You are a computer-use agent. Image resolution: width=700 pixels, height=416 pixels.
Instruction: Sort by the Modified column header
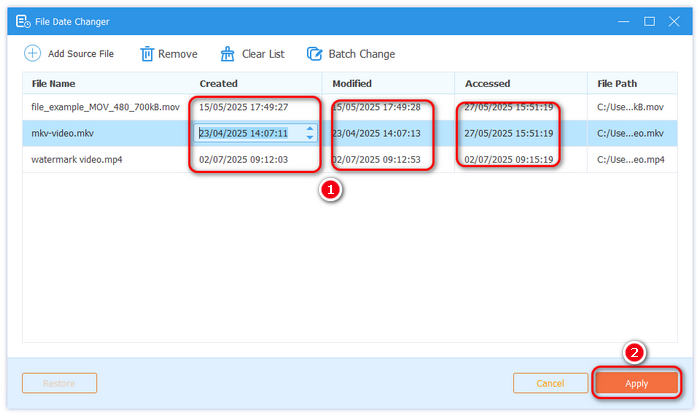click(x=352, y=83)
